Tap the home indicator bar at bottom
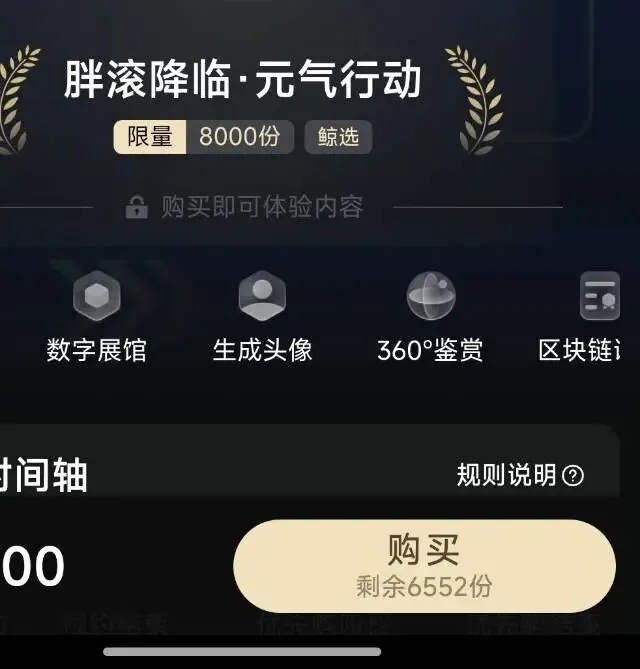Viewport: 640px width, 669px height. (242, 652)
